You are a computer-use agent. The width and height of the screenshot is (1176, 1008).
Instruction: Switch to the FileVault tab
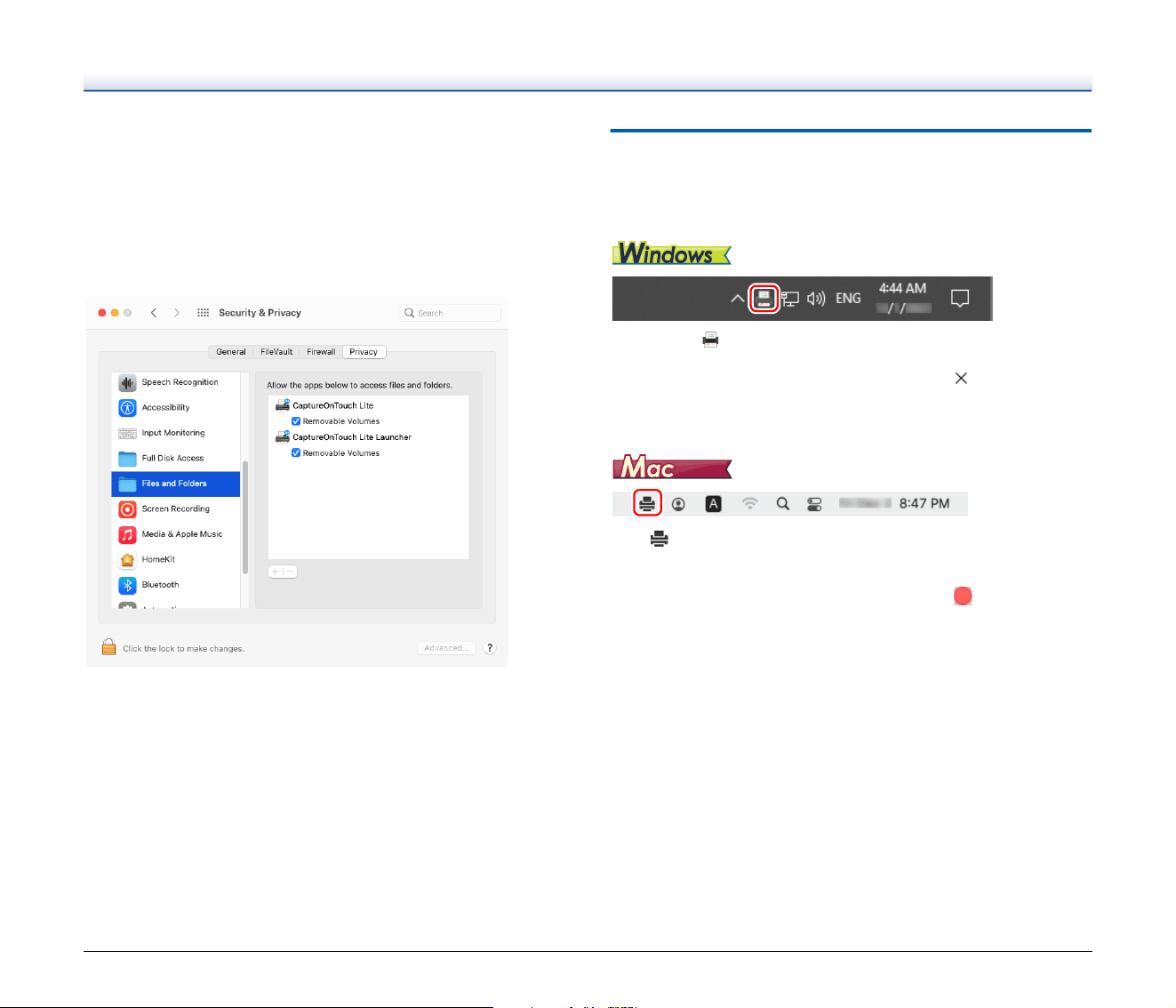tap(276, 352)
